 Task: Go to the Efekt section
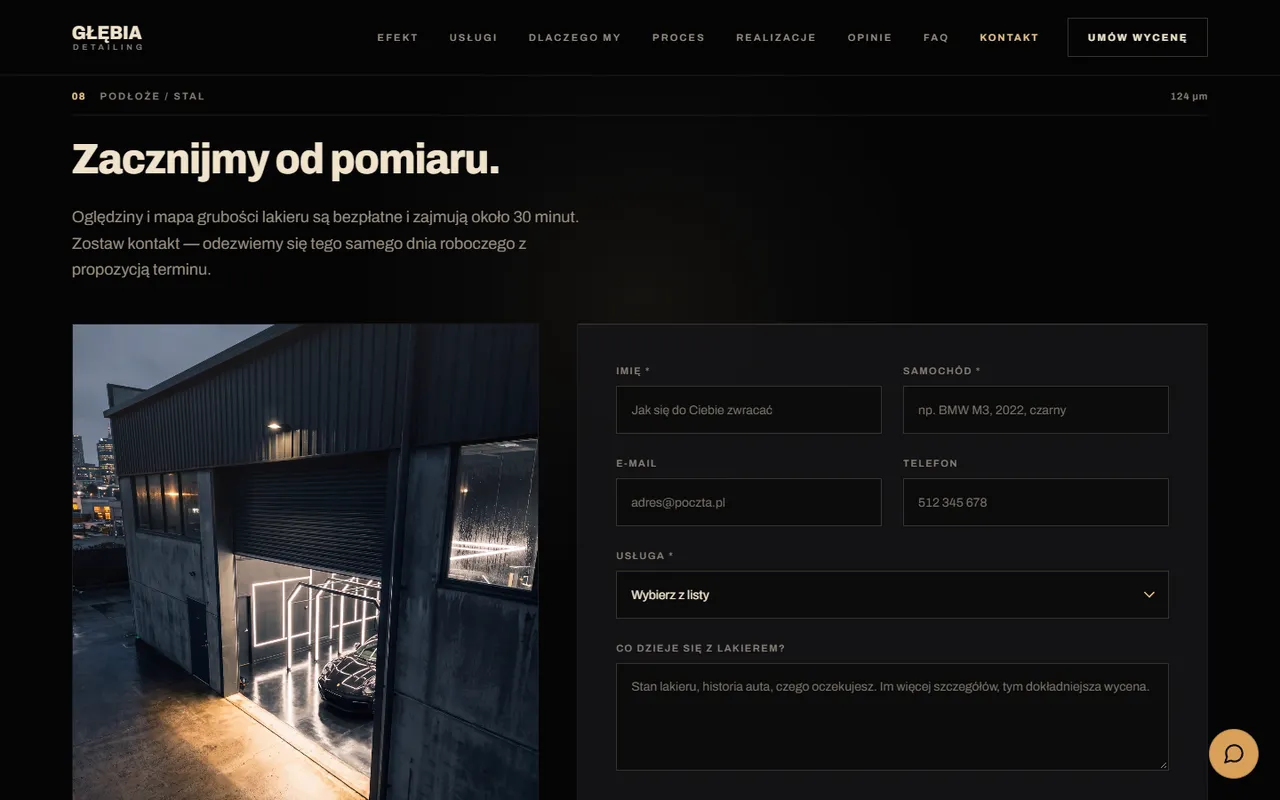[397, 38]
